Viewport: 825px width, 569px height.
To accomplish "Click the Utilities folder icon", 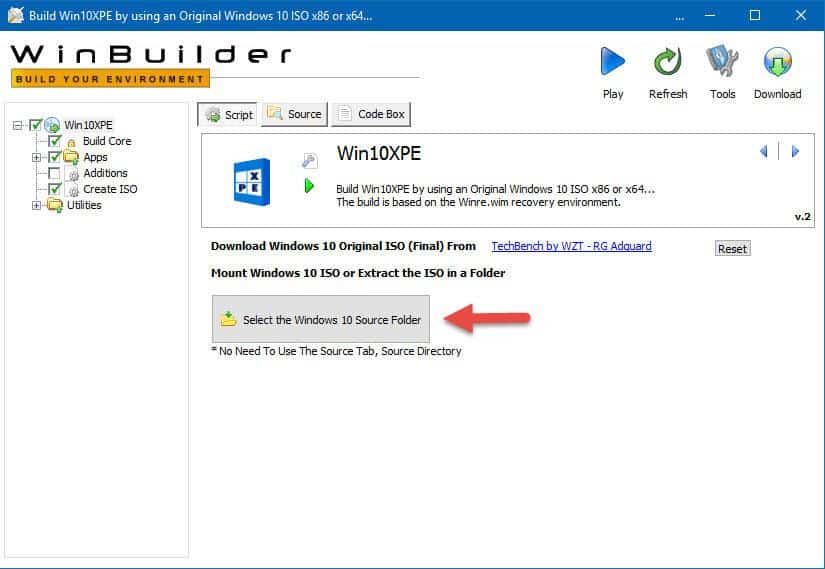I will click(x=55, y=205).
